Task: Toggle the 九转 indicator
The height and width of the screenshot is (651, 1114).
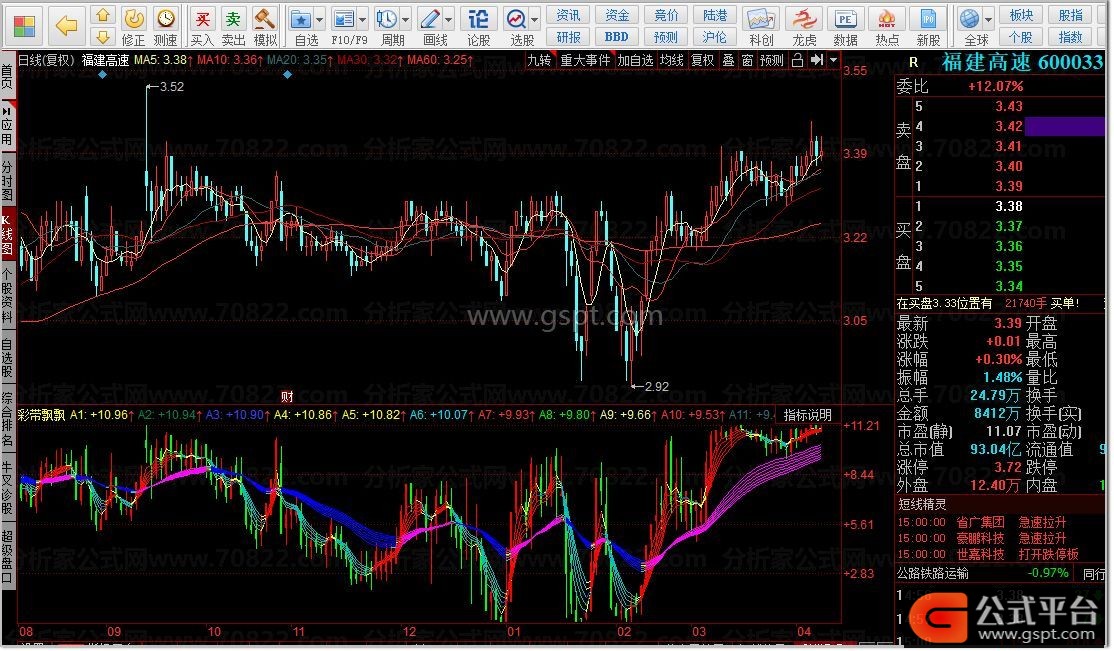Action: (539, 60)
